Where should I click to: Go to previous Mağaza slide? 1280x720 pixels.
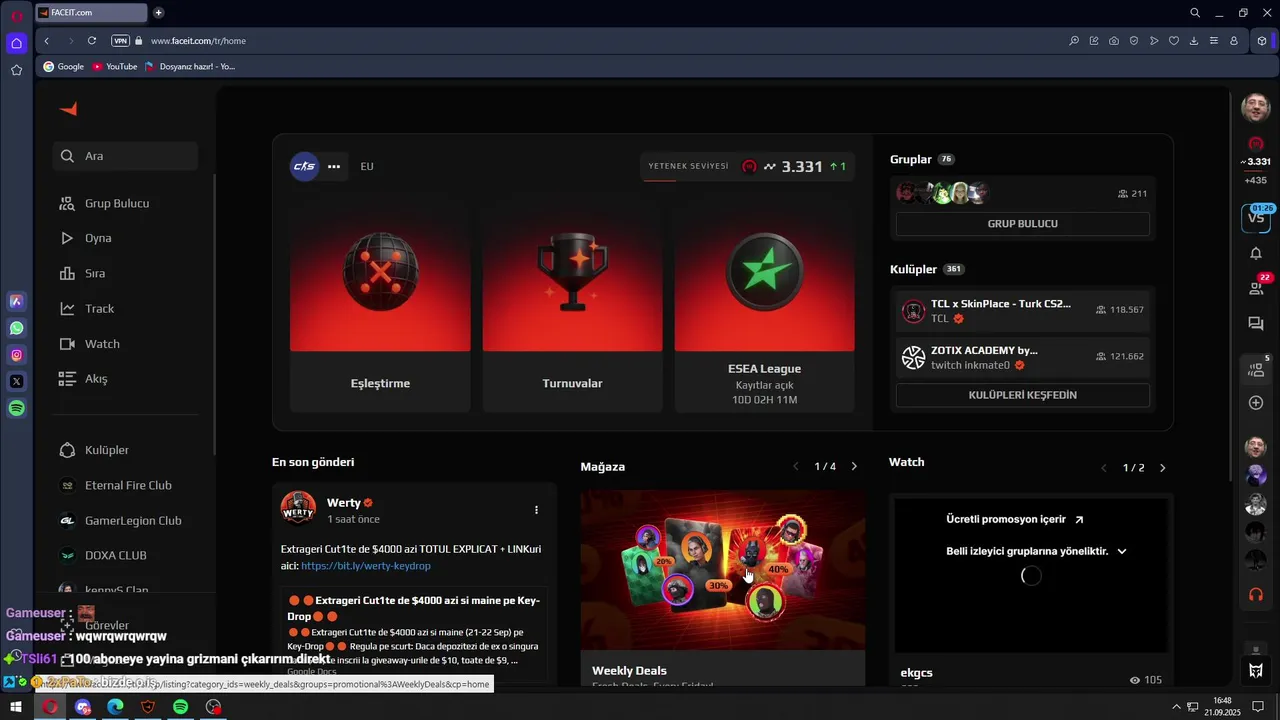pyautogui.click(x=796, y=467)
